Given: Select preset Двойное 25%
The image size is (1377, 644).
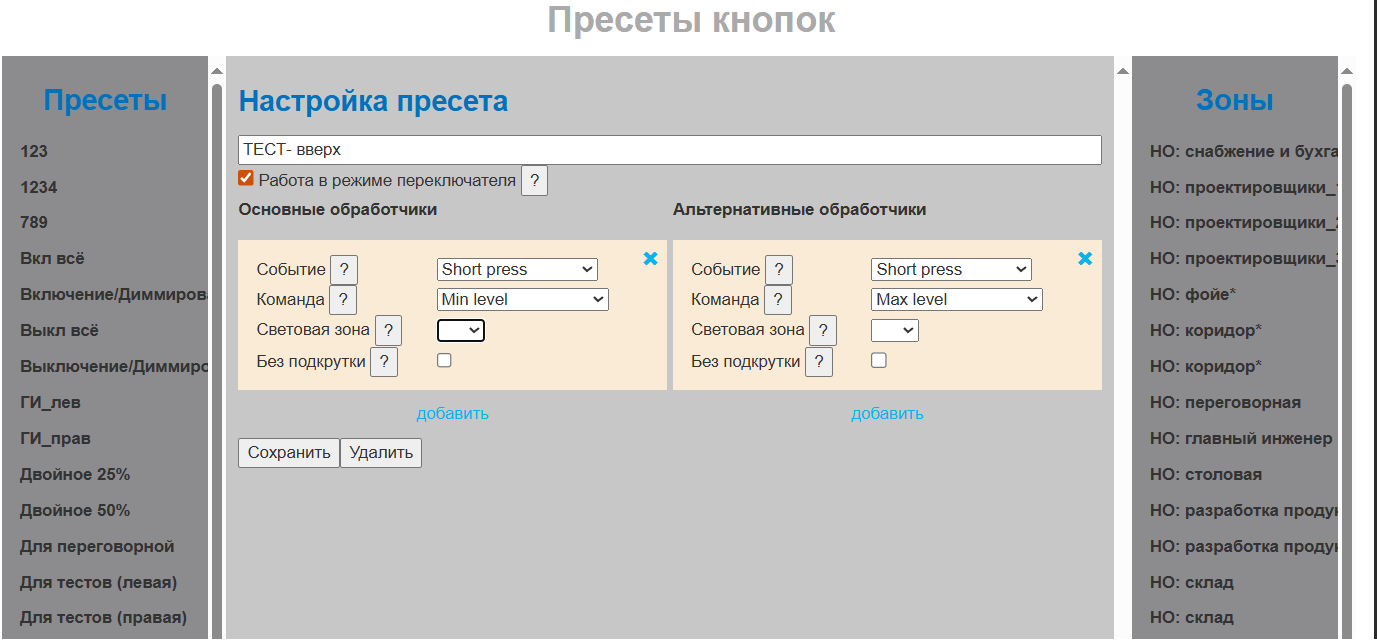Looking at the screenshot, I should (75, 475).
